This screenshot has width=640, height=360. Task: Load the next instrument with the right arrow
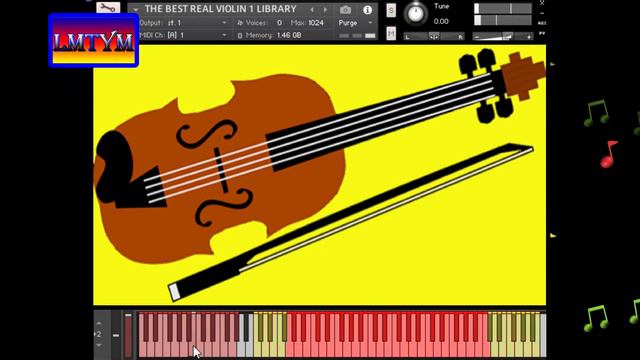325,9
